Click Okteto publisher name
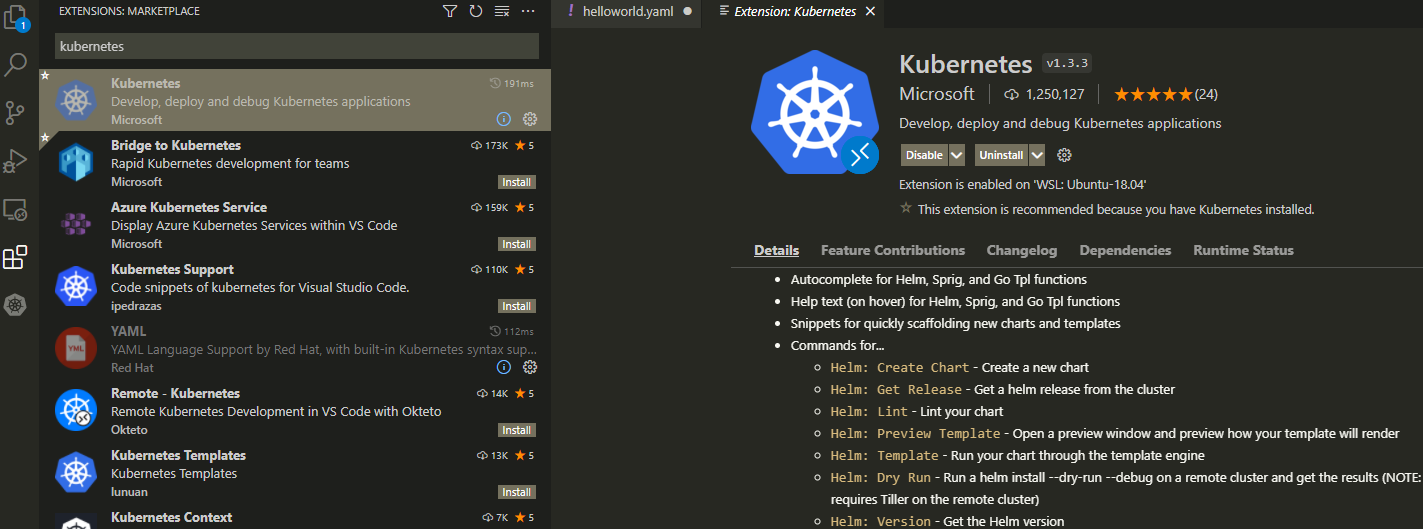 (x=129, y=430)
